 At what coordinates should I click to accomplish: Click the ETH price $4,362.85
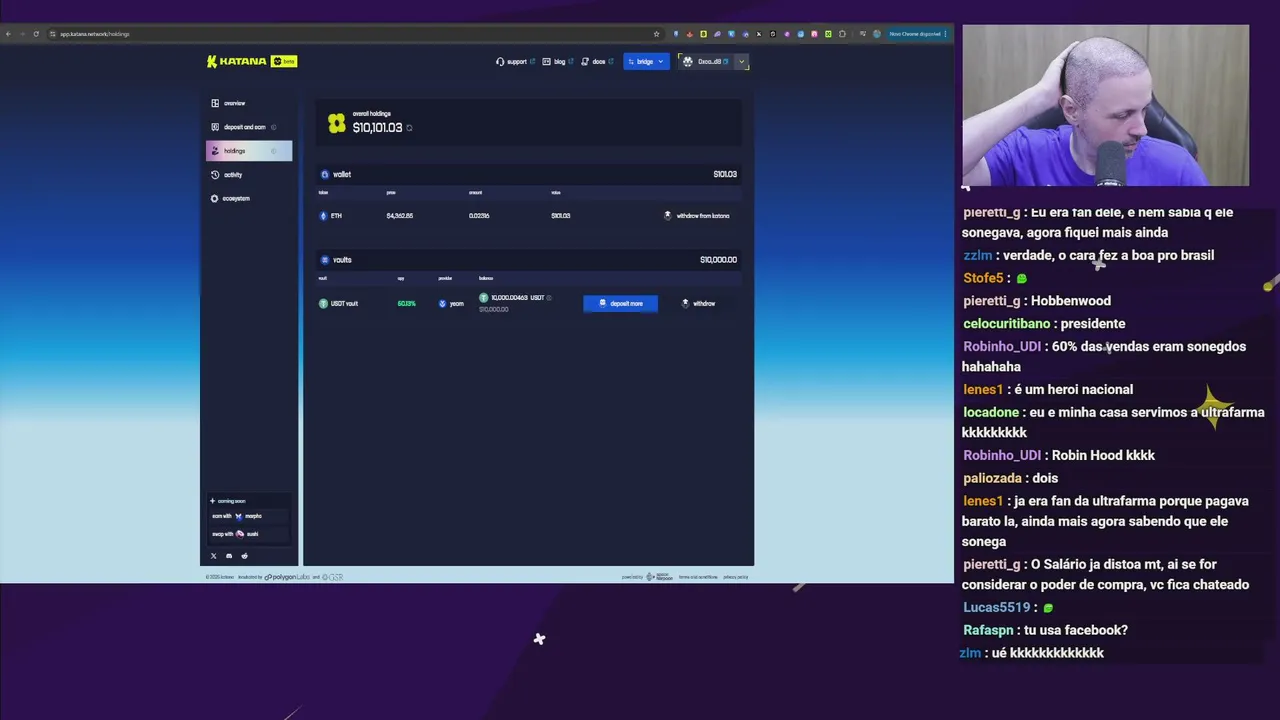(400, 216)
